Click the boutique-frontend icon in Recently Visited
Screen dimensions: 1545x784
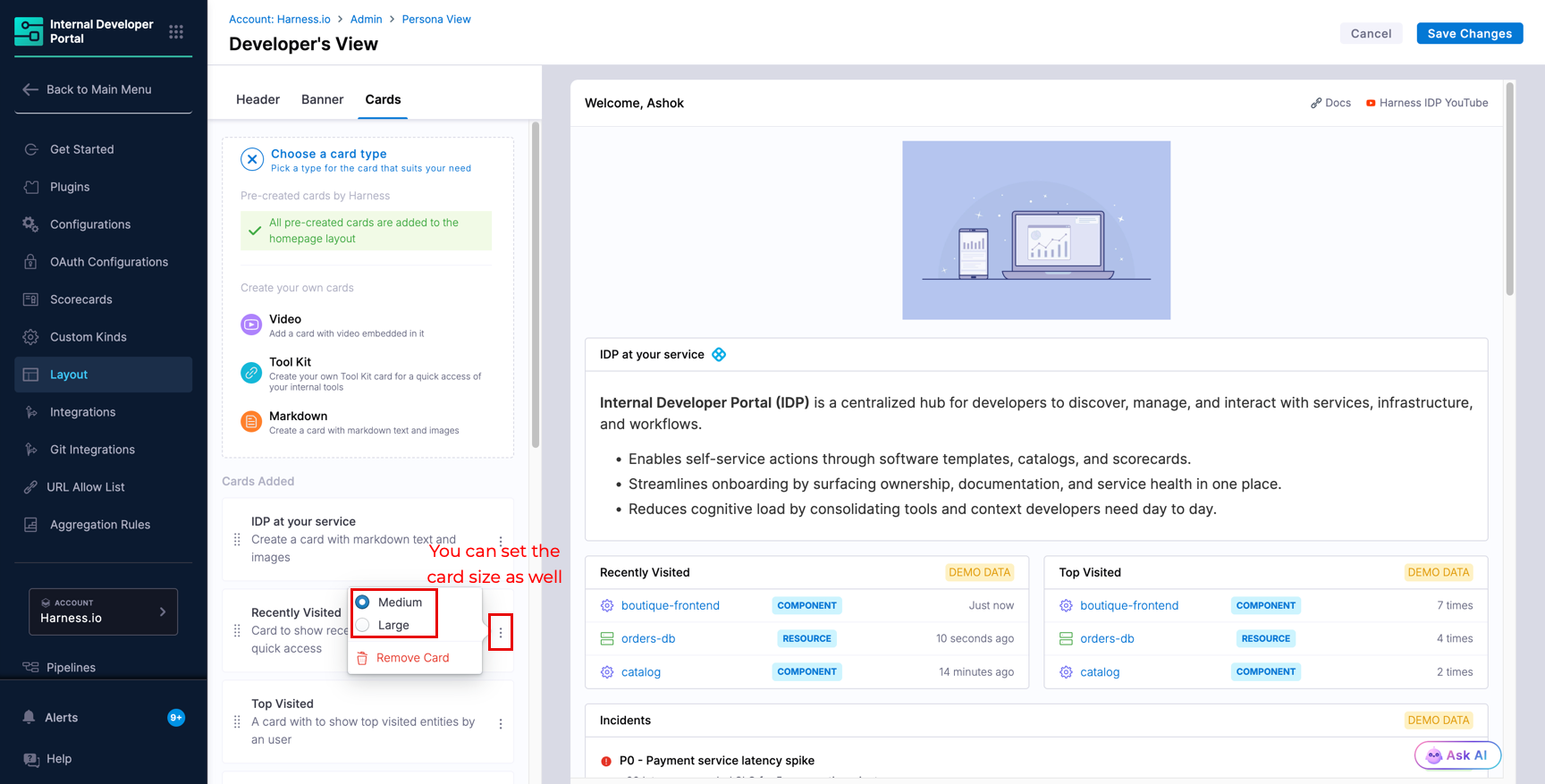[607, 605]
